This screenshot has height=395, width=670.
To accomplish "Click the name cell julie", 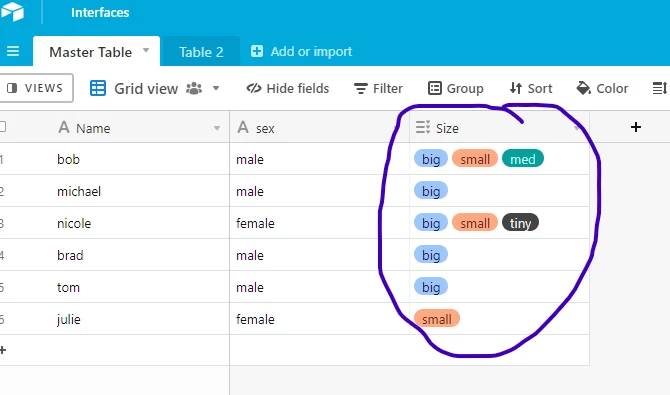I will click(69, 319).
